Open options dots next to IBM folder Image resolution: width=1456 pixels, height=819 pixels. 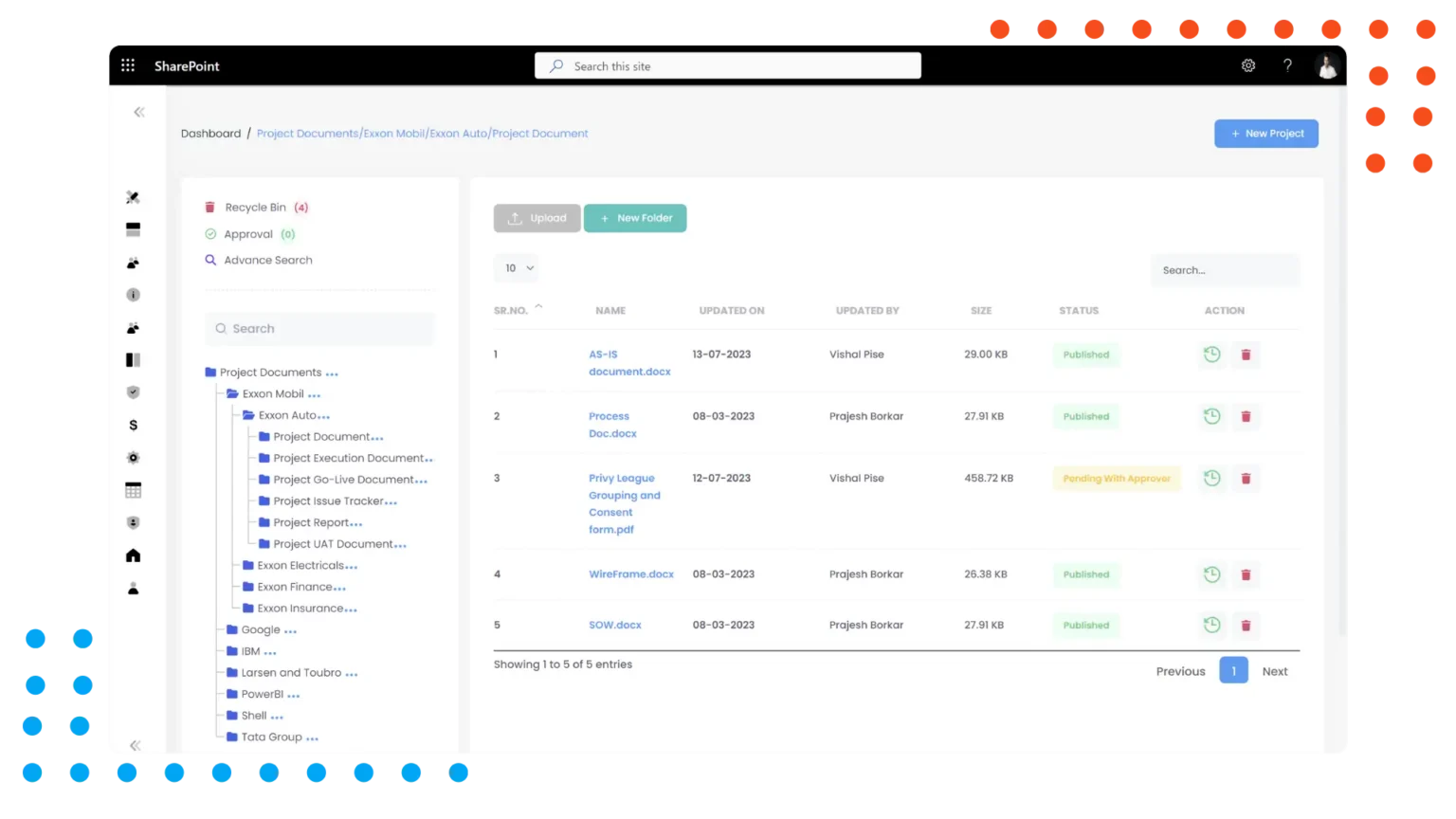[270, 653]
